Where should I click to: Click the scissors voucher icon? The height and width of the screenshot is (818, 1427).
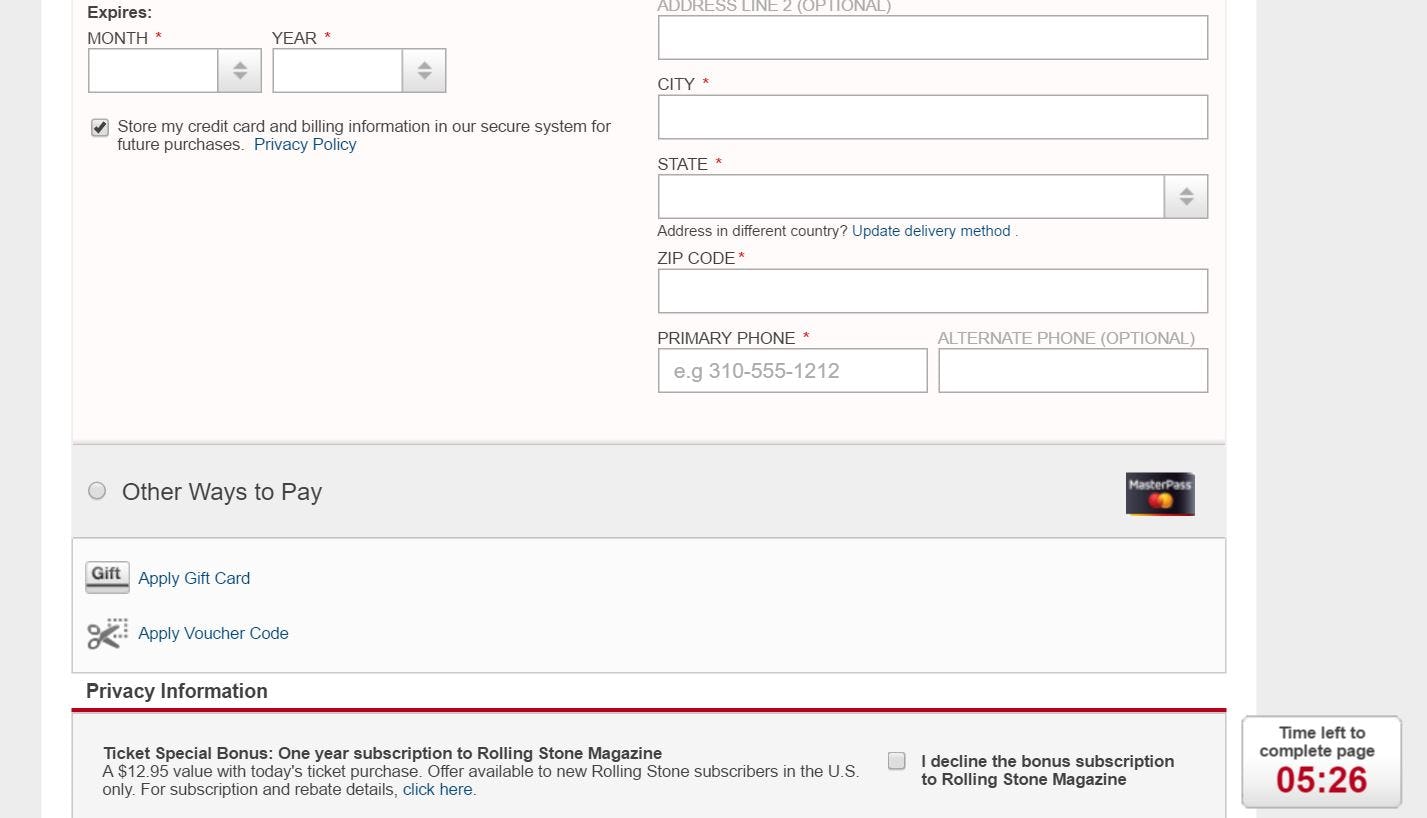[x=107, y=634]
